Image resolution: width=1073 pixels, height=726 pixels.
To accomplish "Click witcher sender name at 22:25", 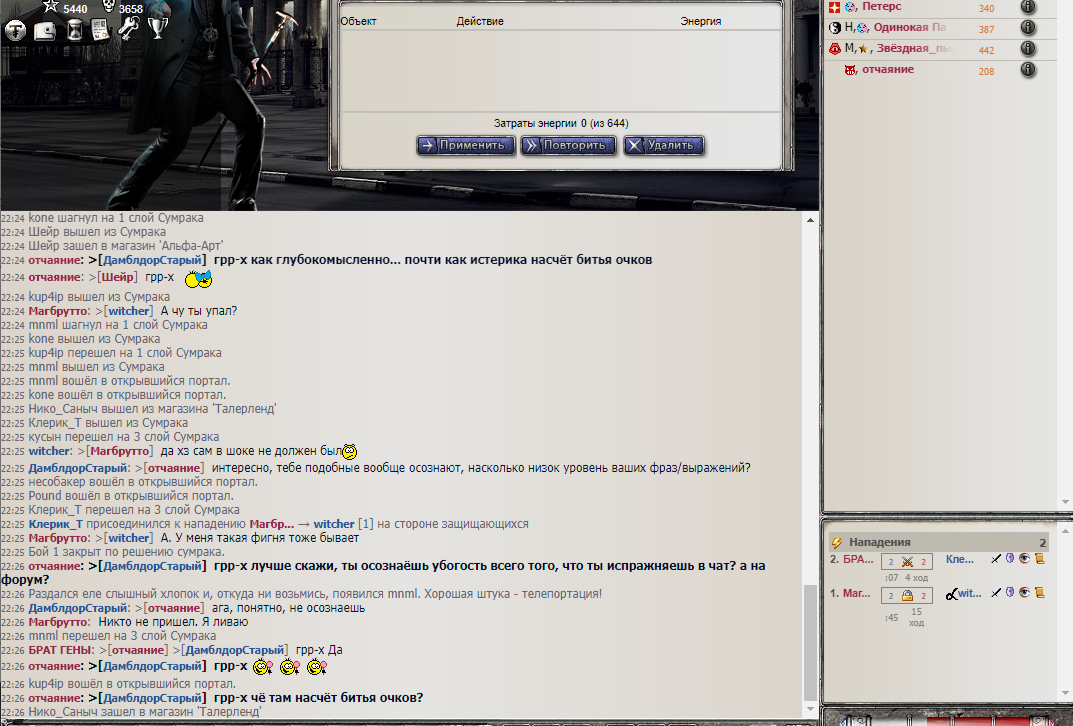I will point(49,451).
